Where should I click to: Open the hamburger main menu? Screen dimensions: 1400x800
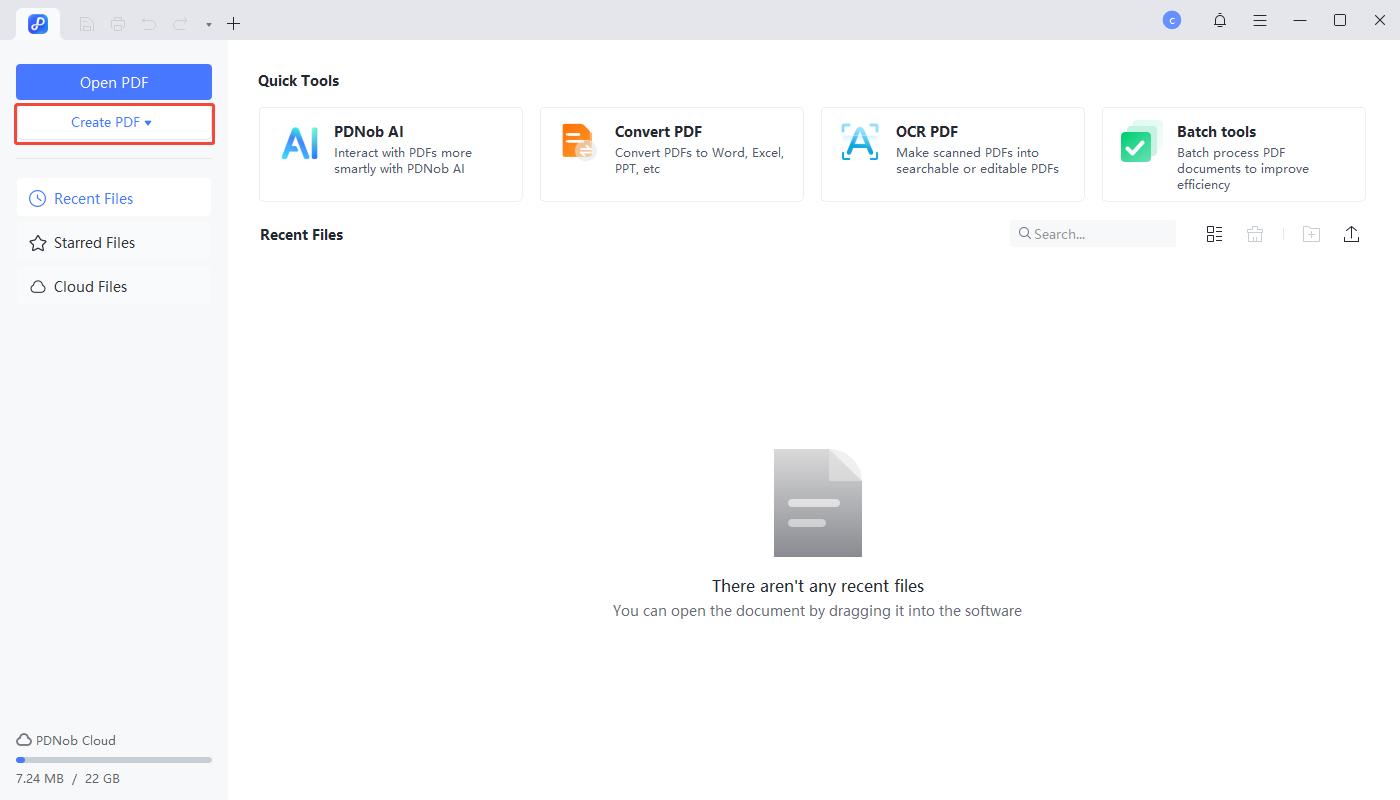point(1260,20)
